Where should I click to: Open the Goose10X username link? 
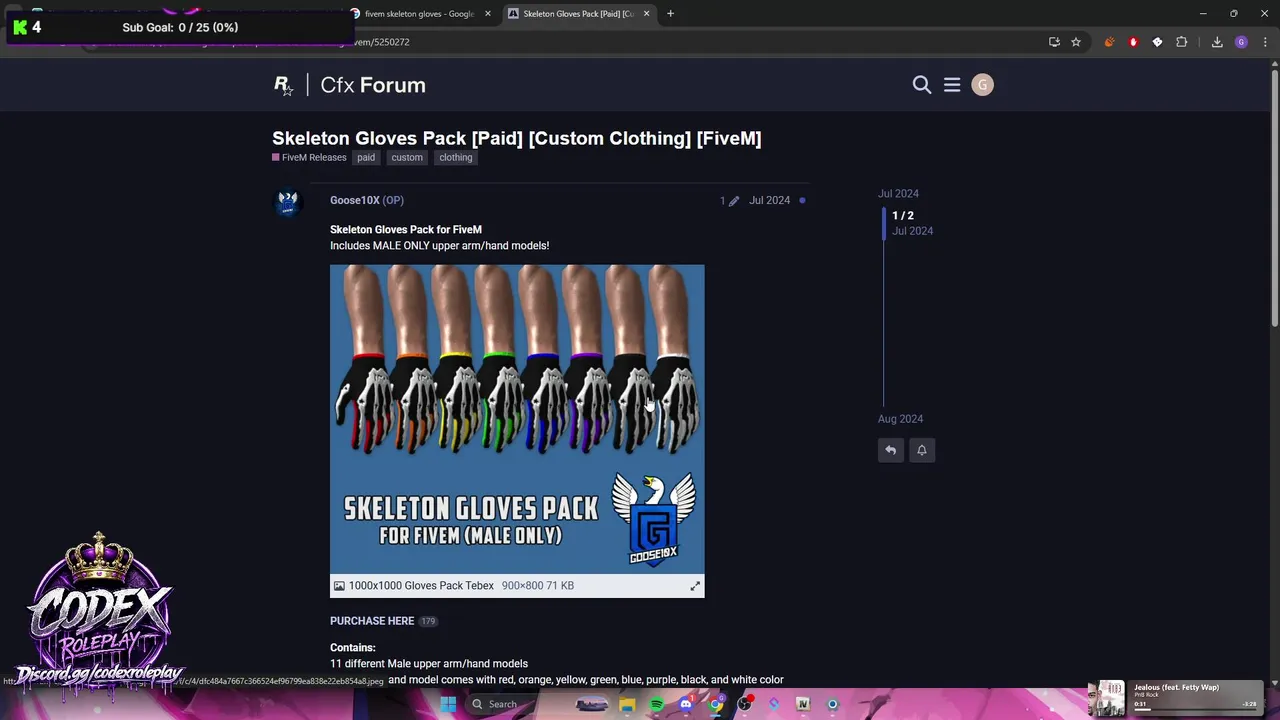coord(355,200)
